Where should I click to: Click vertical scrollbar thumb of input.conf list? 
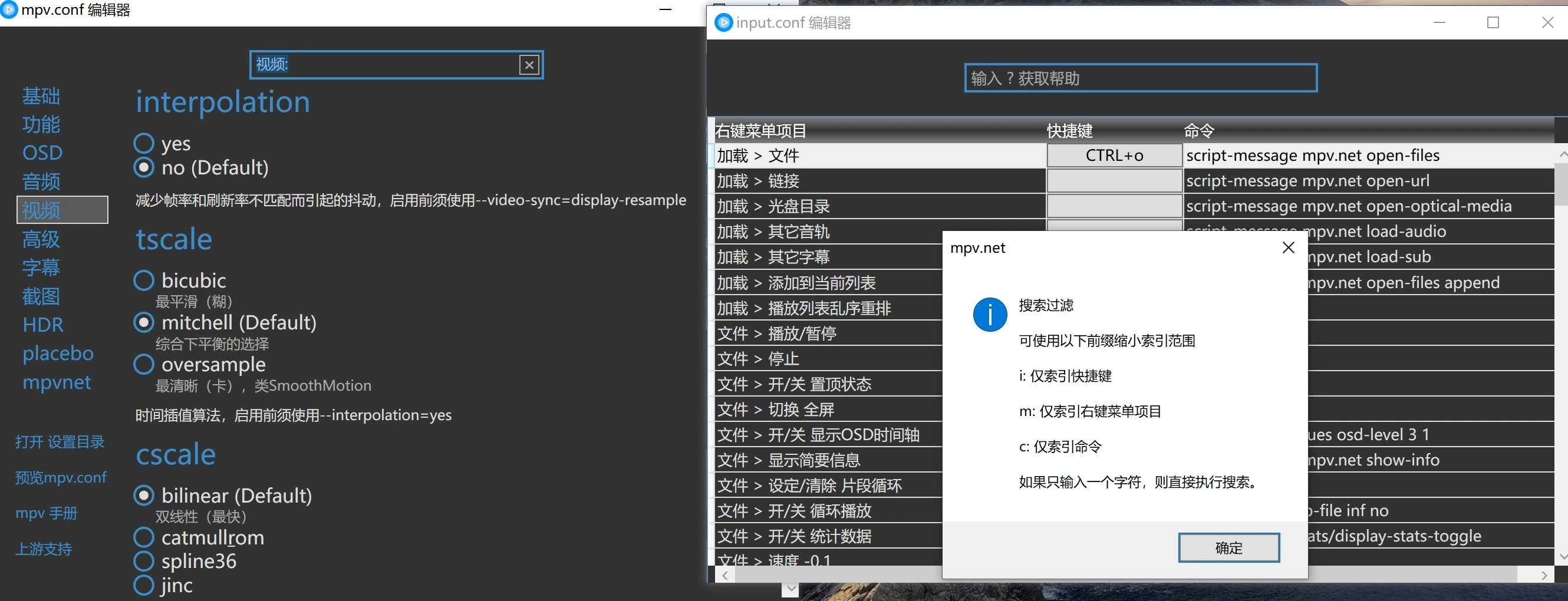[x=1562, y=185]
